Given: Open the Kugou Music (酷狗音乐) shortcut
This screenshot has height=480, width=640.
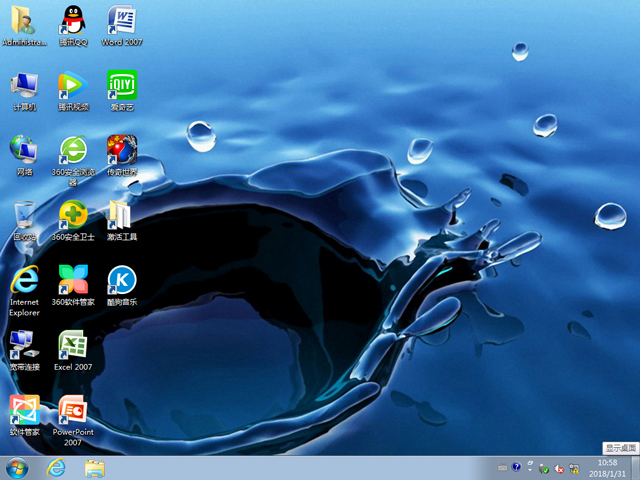Looking at the screenshot, I should tap(121, 280).
